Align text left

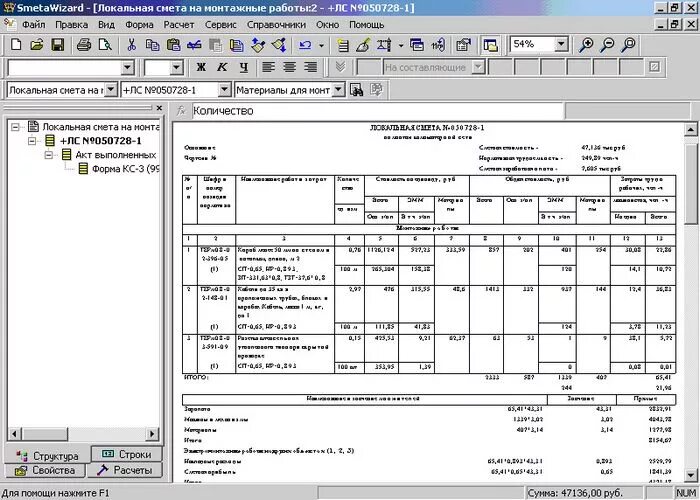(x=268, y=67)
